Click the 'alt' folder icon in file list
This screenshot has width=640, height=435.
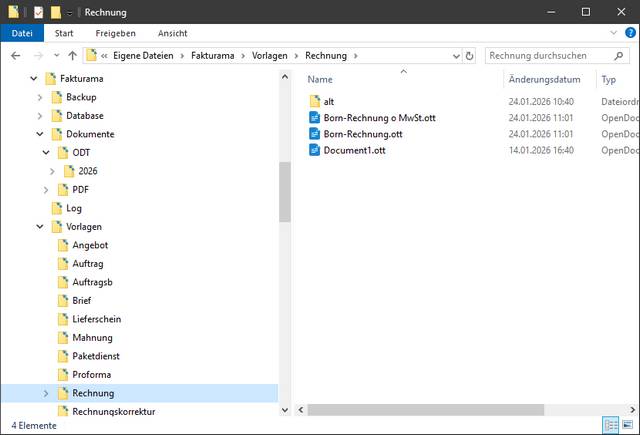click(314, 102)
